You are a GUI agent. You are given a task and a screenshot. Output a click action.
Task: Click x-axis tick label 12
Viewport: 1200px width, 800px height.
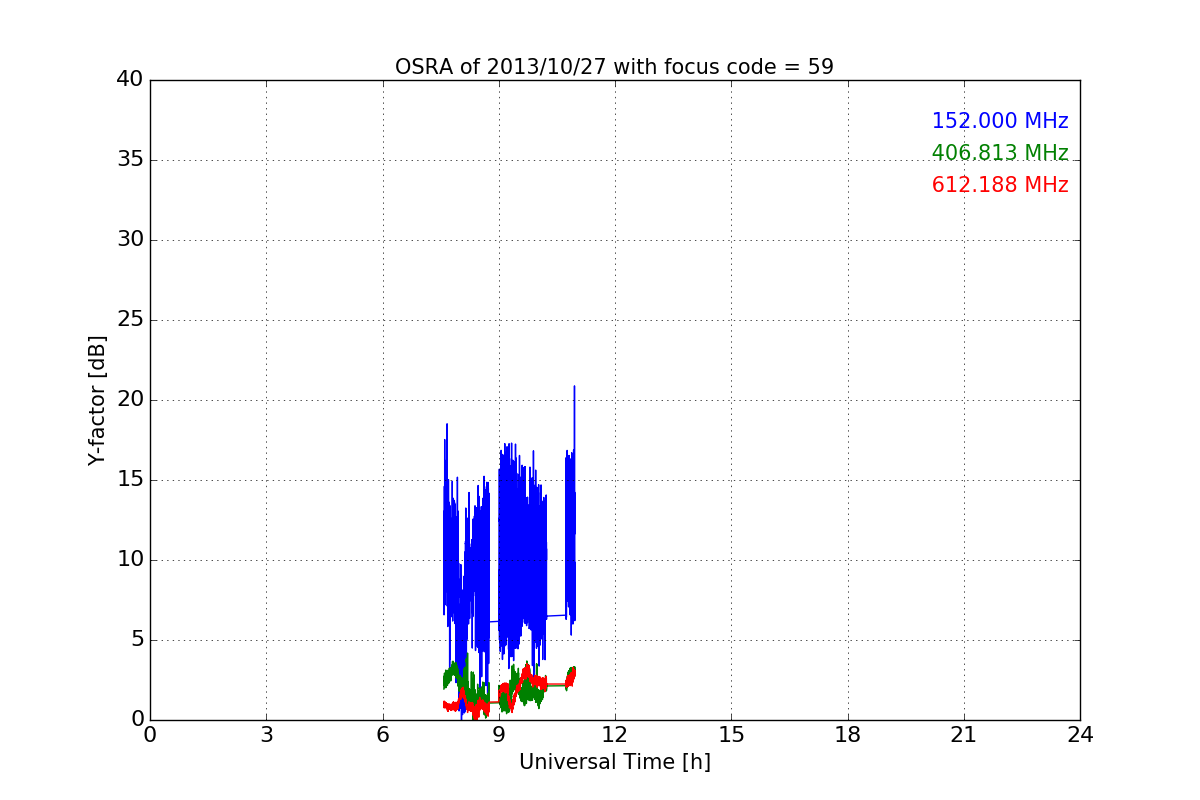tap(615, 735)
